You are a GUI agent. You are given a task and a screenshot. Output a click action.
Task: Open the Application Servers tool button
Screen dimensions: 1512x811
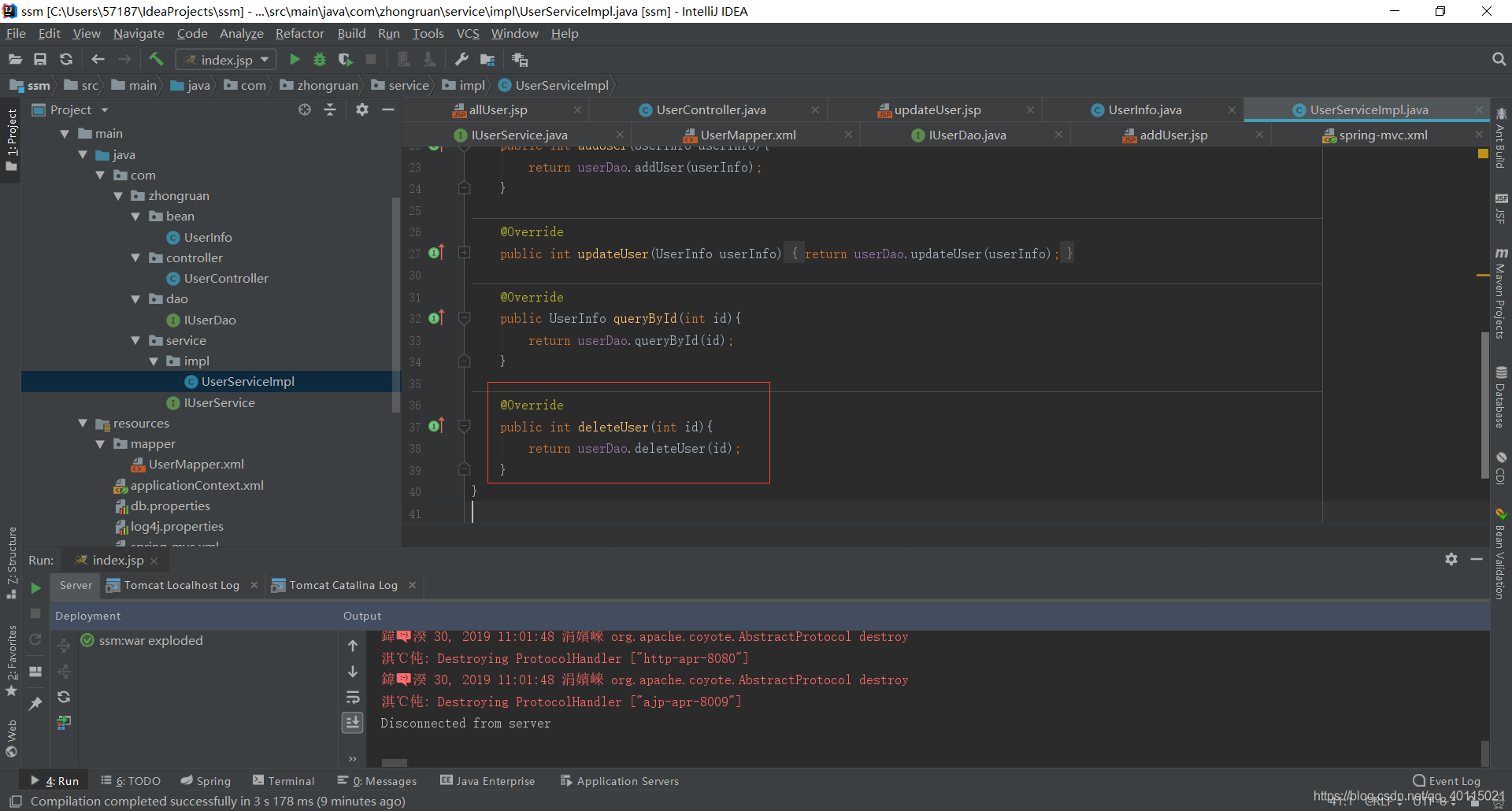coord(620,781)
